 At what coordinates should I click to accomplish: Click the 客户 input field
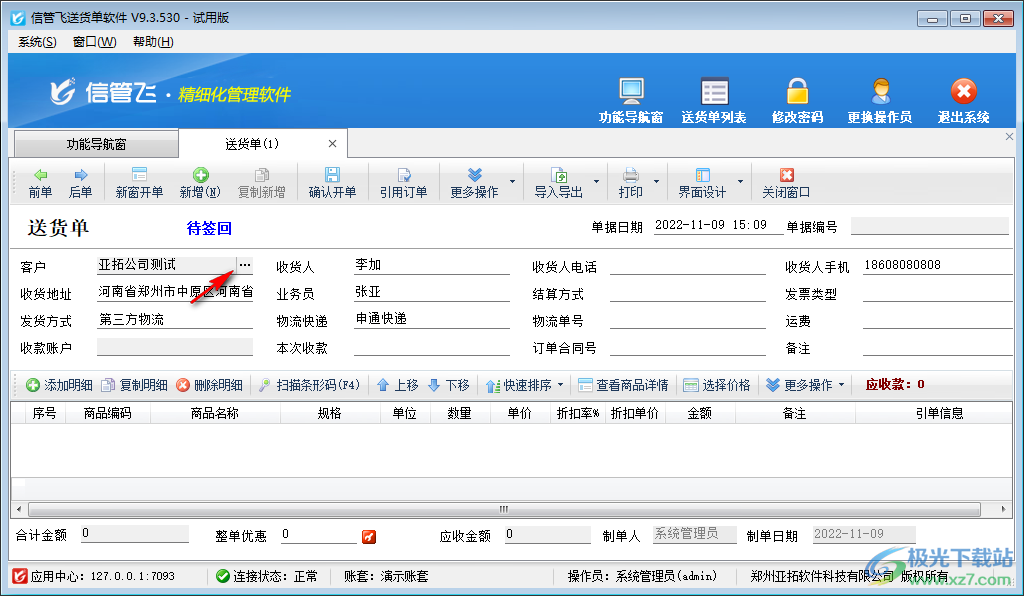167,265
